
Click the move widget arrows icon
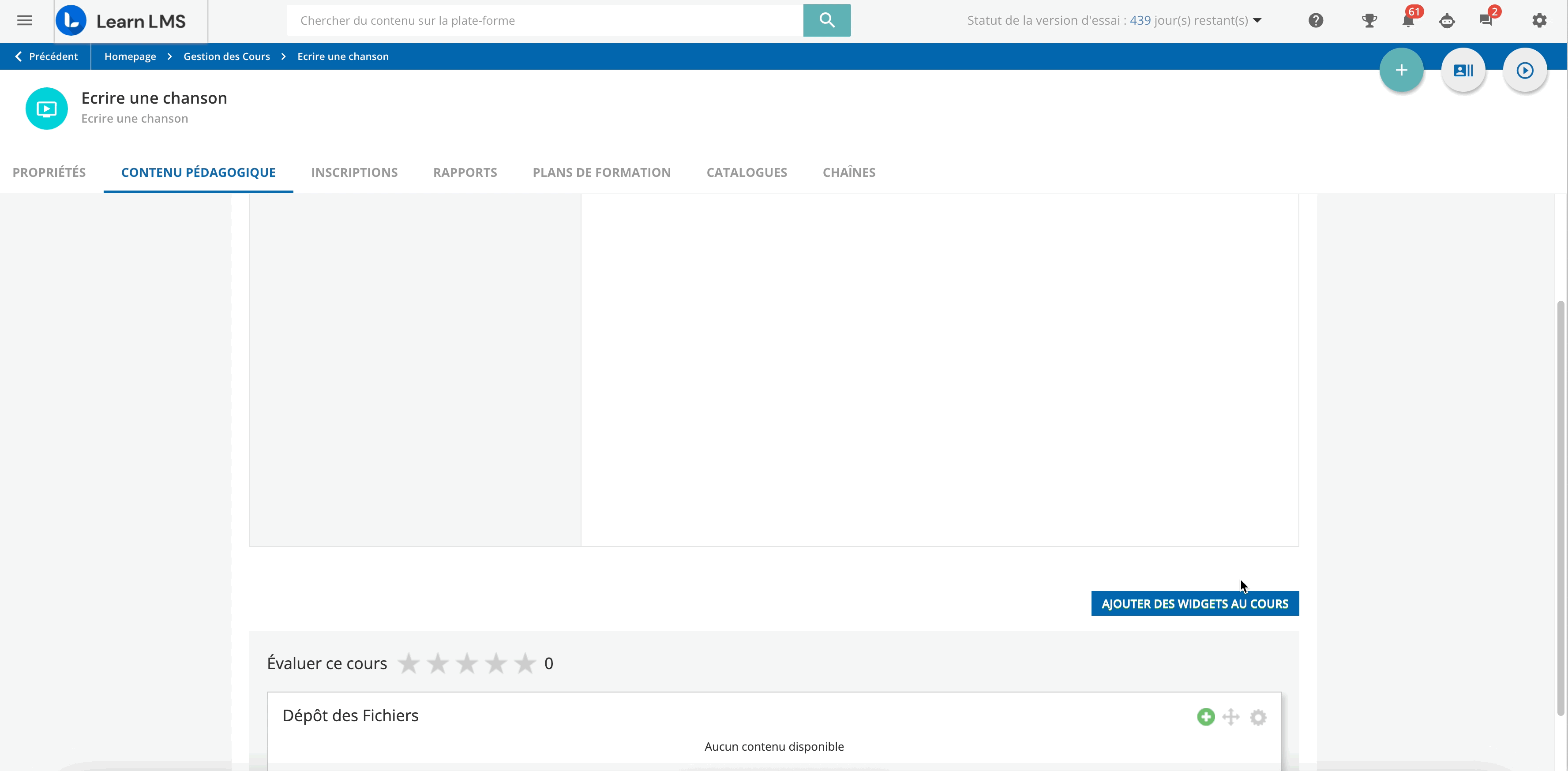click(x=1231, y=717)
